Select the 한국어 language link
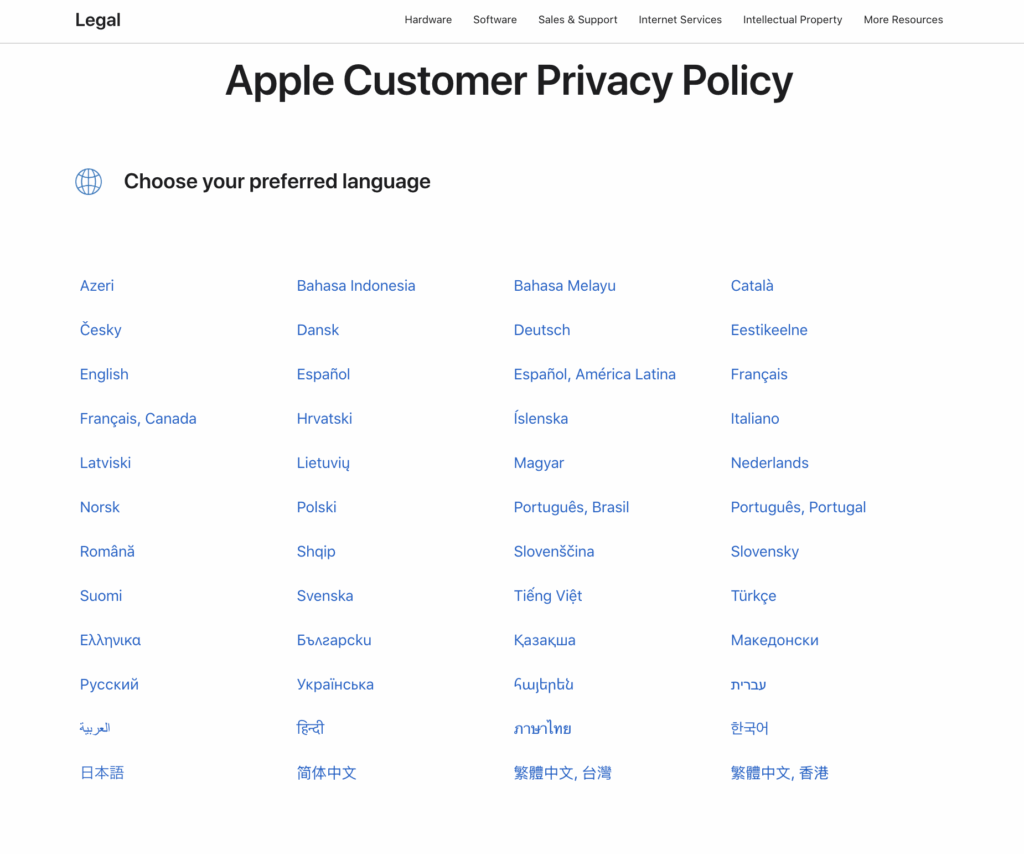Image resolution: width=1024 pixels, height=854 pixels. point(750,728)
